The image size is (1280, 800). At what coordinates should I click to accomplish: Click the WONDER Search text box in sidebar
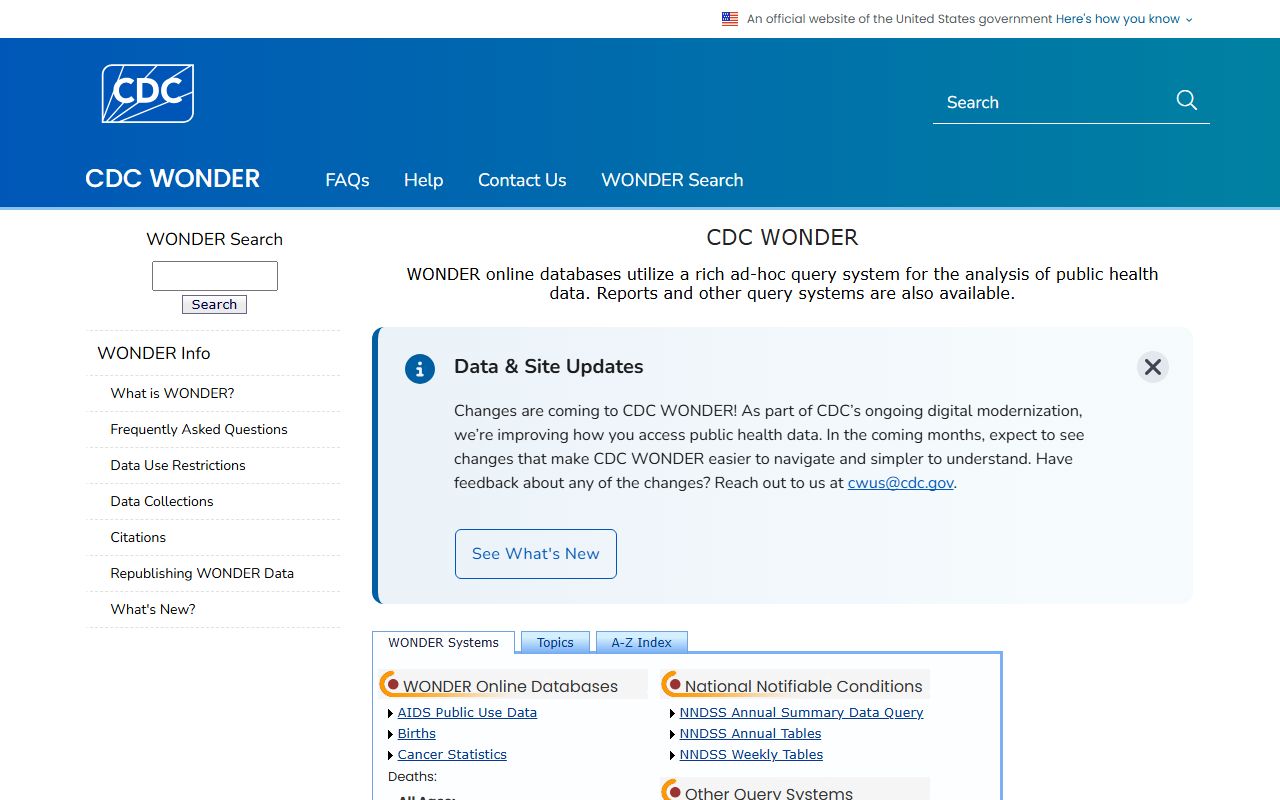click(215, 276)
